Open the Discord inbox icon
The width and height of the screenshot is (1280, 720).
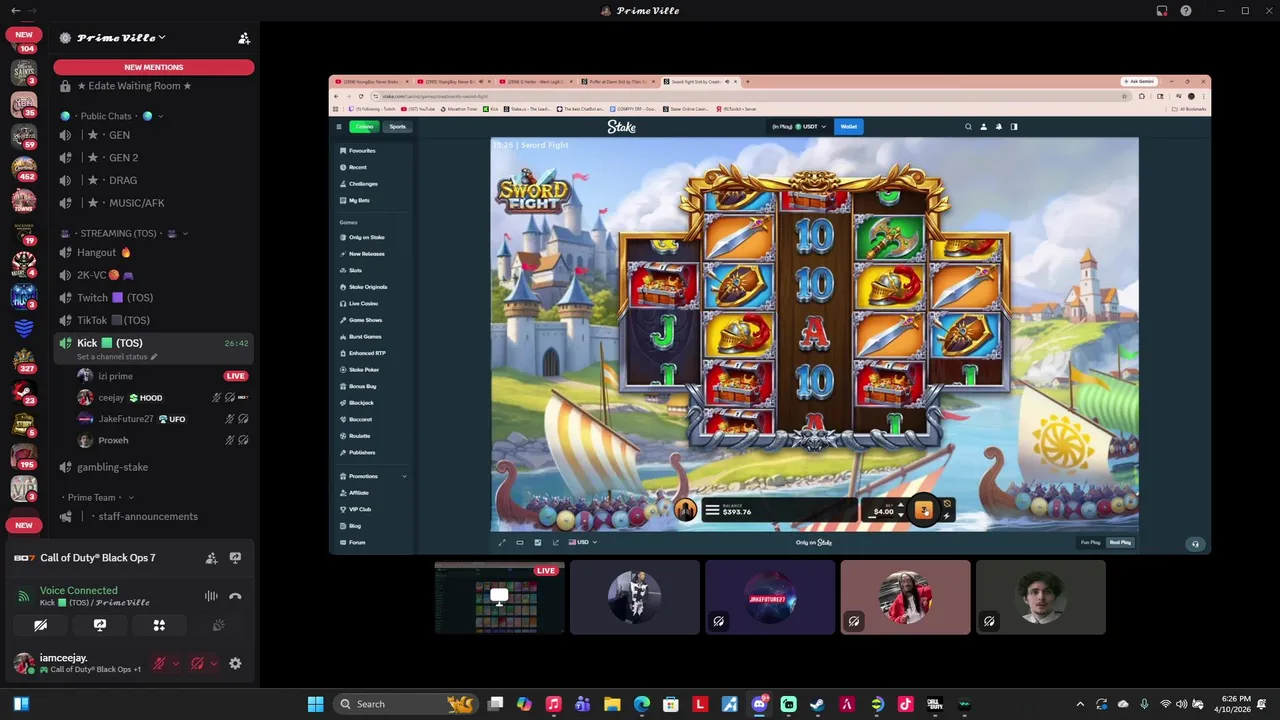click(x=1162, y=10)
